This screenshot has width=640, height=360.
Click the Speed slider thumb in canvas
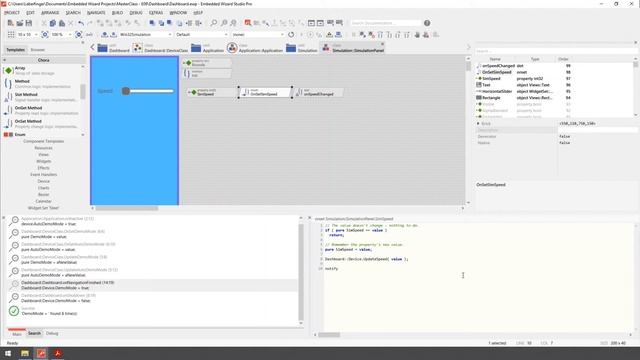point(126,91)
